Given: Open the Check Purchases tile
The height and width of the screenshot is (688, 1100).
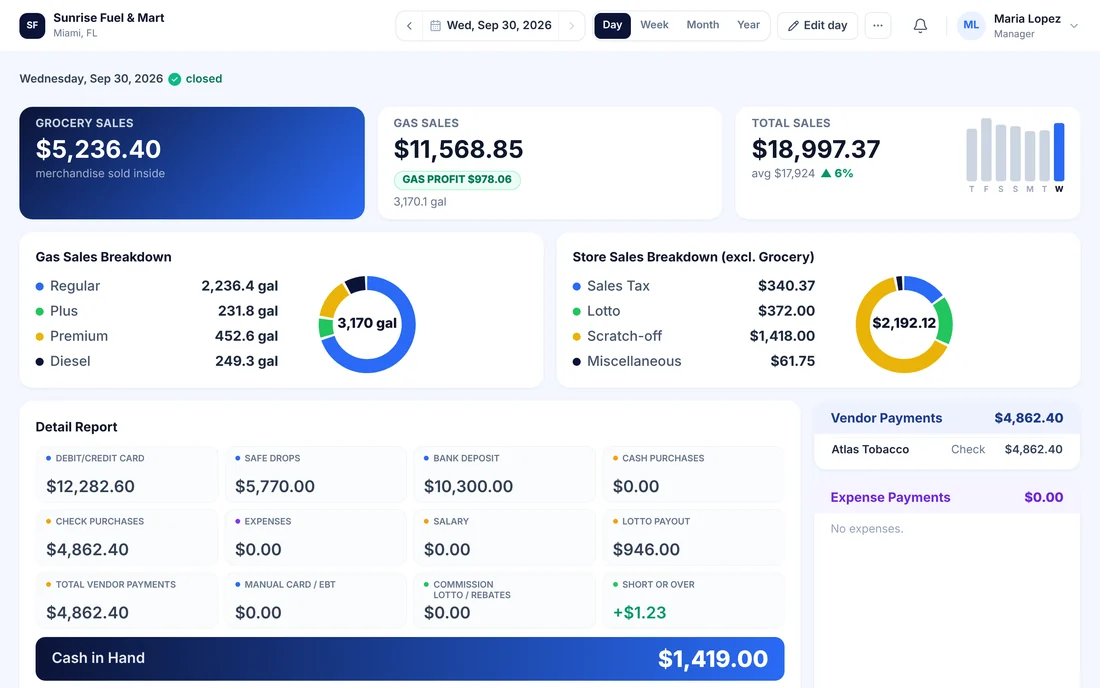Looking at the screenshot, I should point(127,537).
